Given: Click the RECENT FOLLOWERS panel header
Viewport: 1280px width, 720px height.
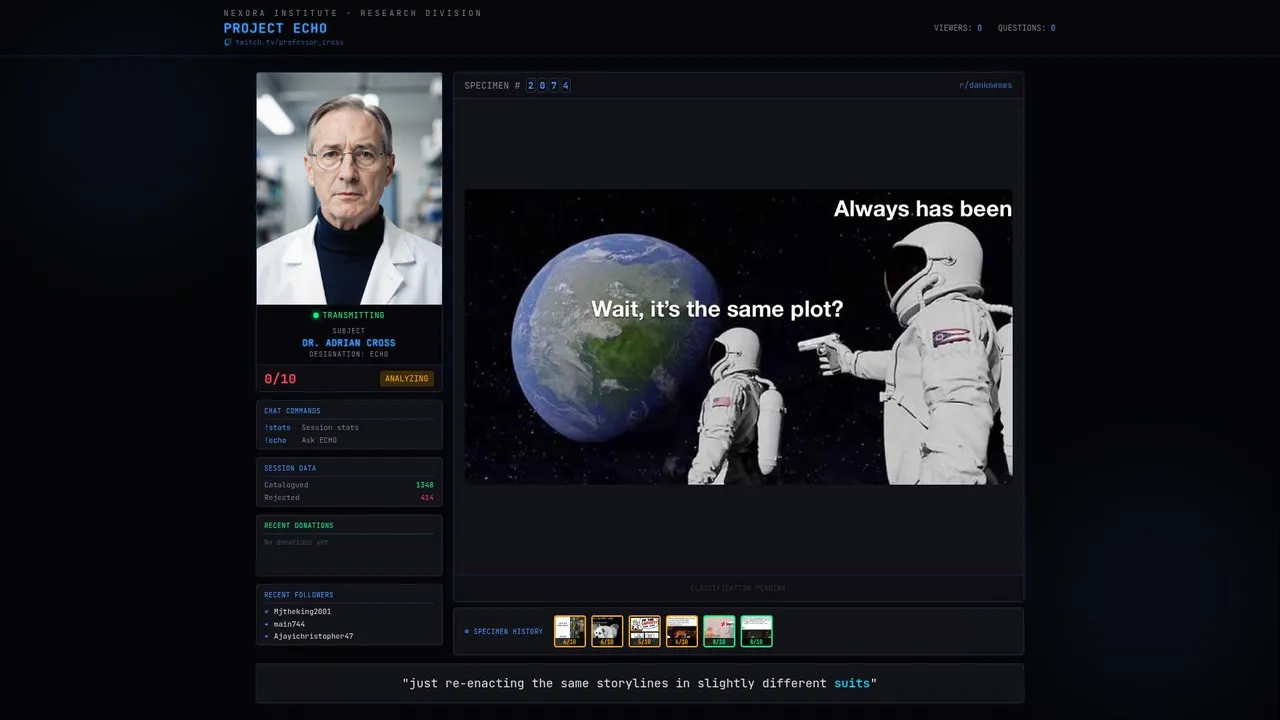Looking at the screenshot, I should [299, 595].
